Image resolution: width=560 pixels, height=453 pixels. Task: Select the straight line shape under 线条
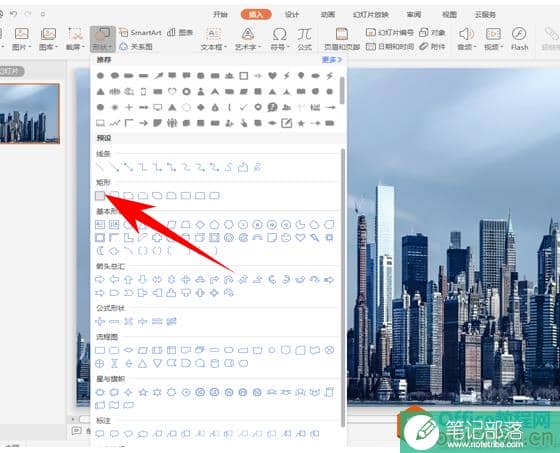(100, 167)
